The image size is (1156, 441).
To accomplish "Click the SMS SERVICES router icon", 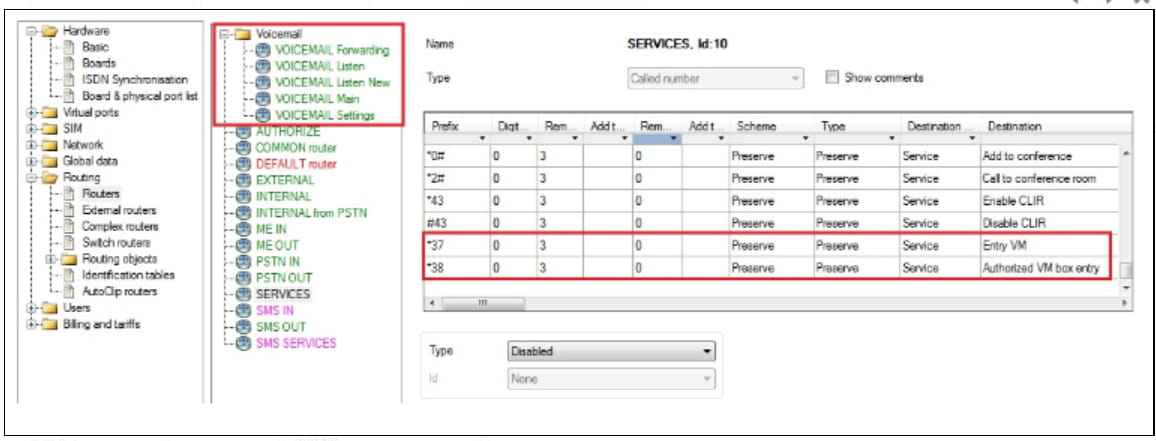I will pos(244,343).
